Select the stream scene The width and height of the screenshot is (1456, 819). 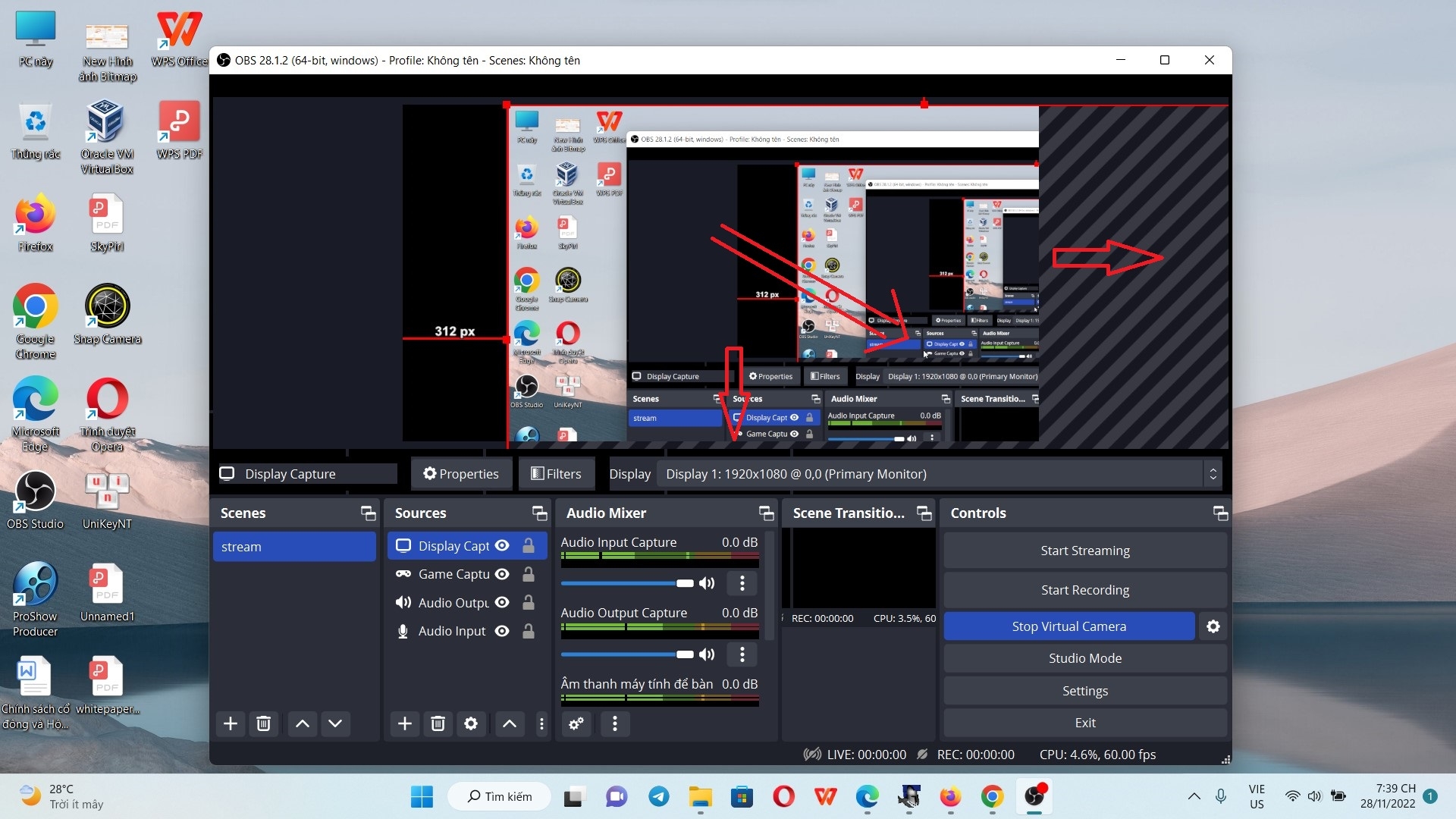[294, 547]
